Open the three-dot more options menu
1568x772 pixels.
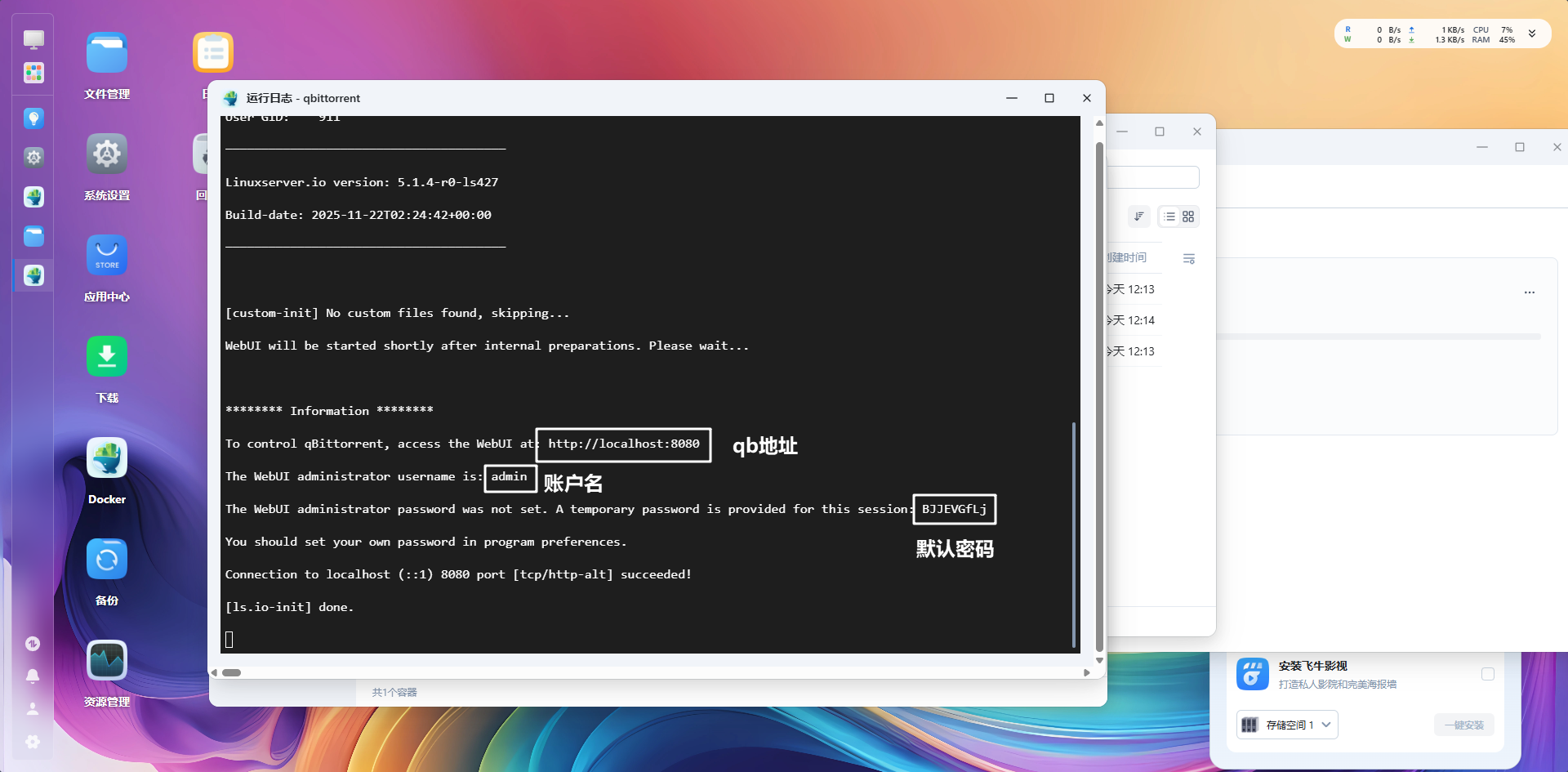pyautogui.click(x=1529, y=292)
